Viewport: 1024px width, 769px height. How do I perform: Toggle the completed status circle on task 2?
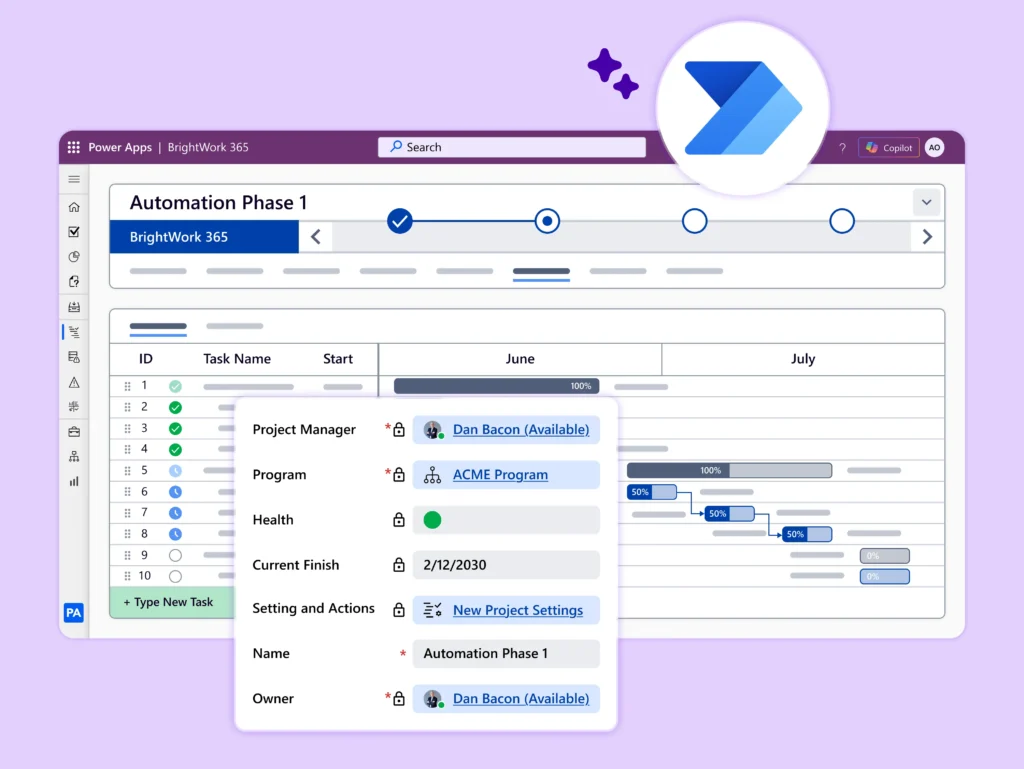pos(175,407)
